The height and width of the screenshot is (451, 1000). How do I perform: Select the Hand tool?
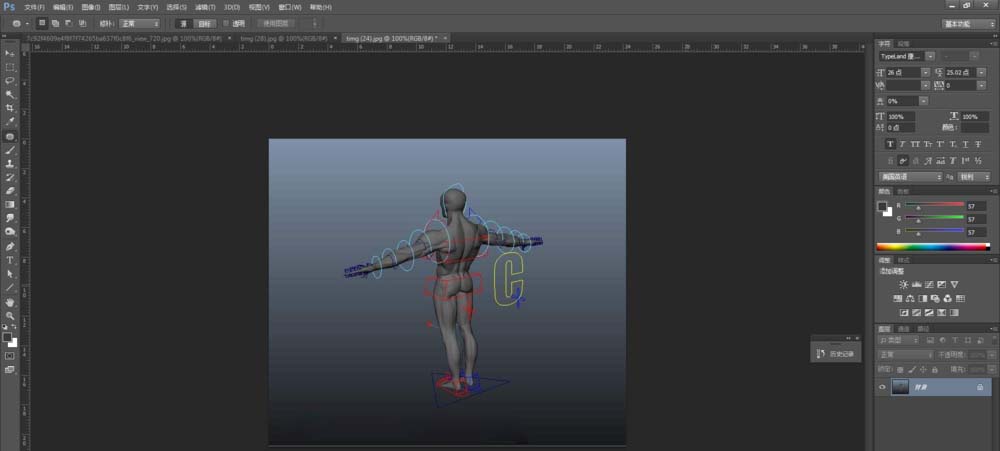(10, 301)
